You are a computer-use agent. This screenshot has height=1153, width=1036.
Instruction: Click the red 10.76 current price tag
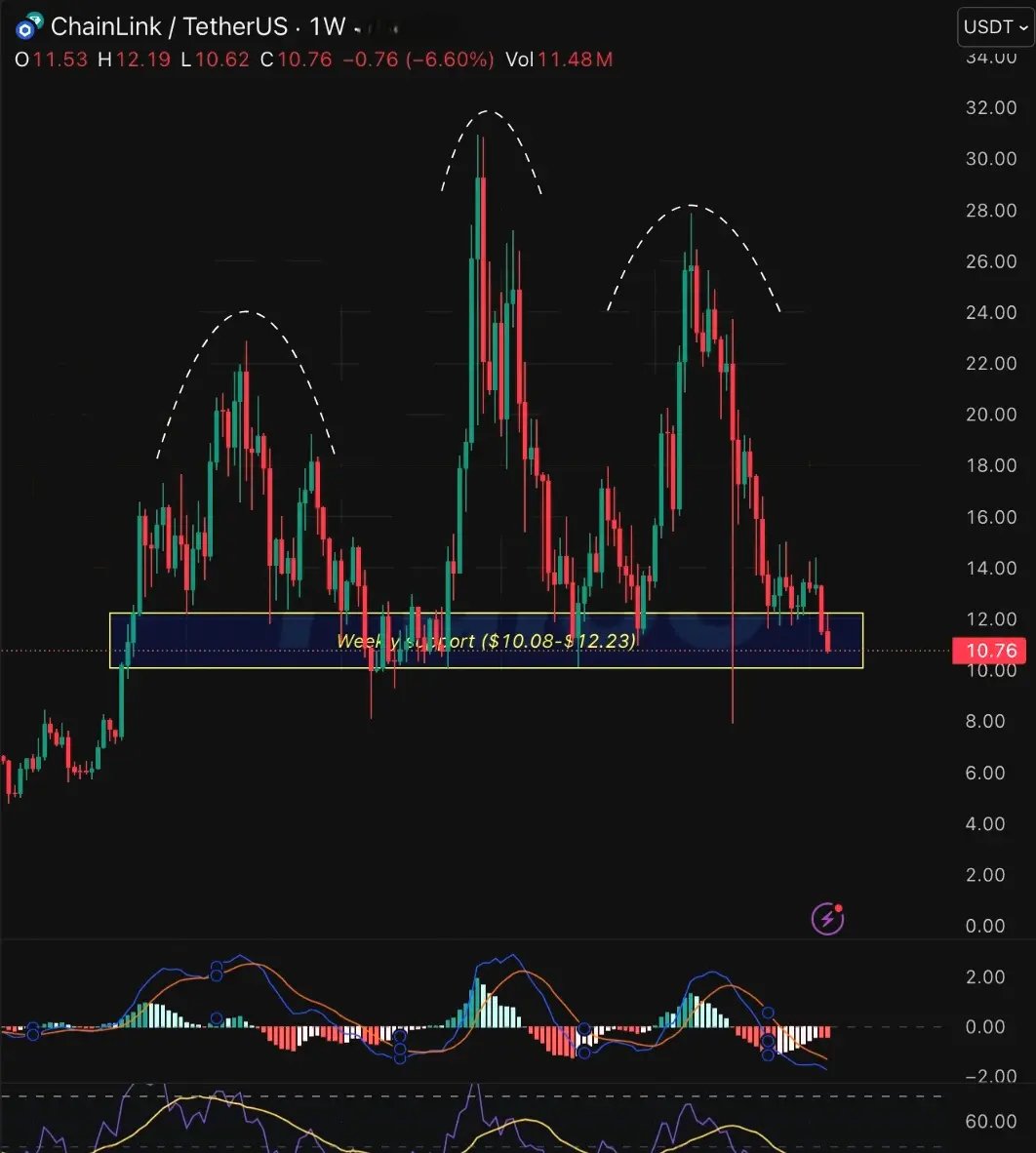990,650
